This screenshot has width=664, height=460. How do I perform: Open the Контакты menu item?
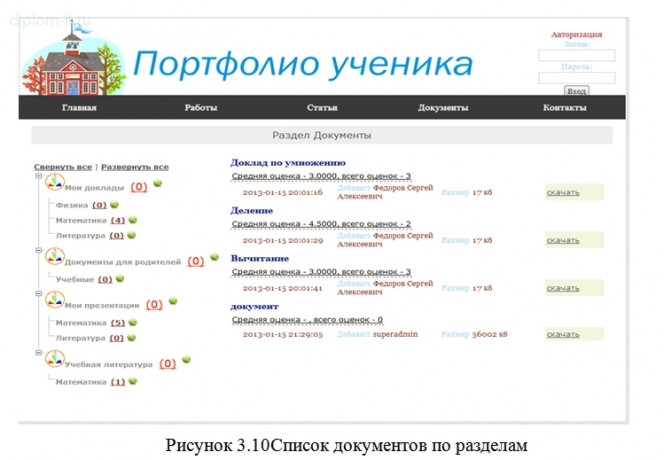coord(564,108)
